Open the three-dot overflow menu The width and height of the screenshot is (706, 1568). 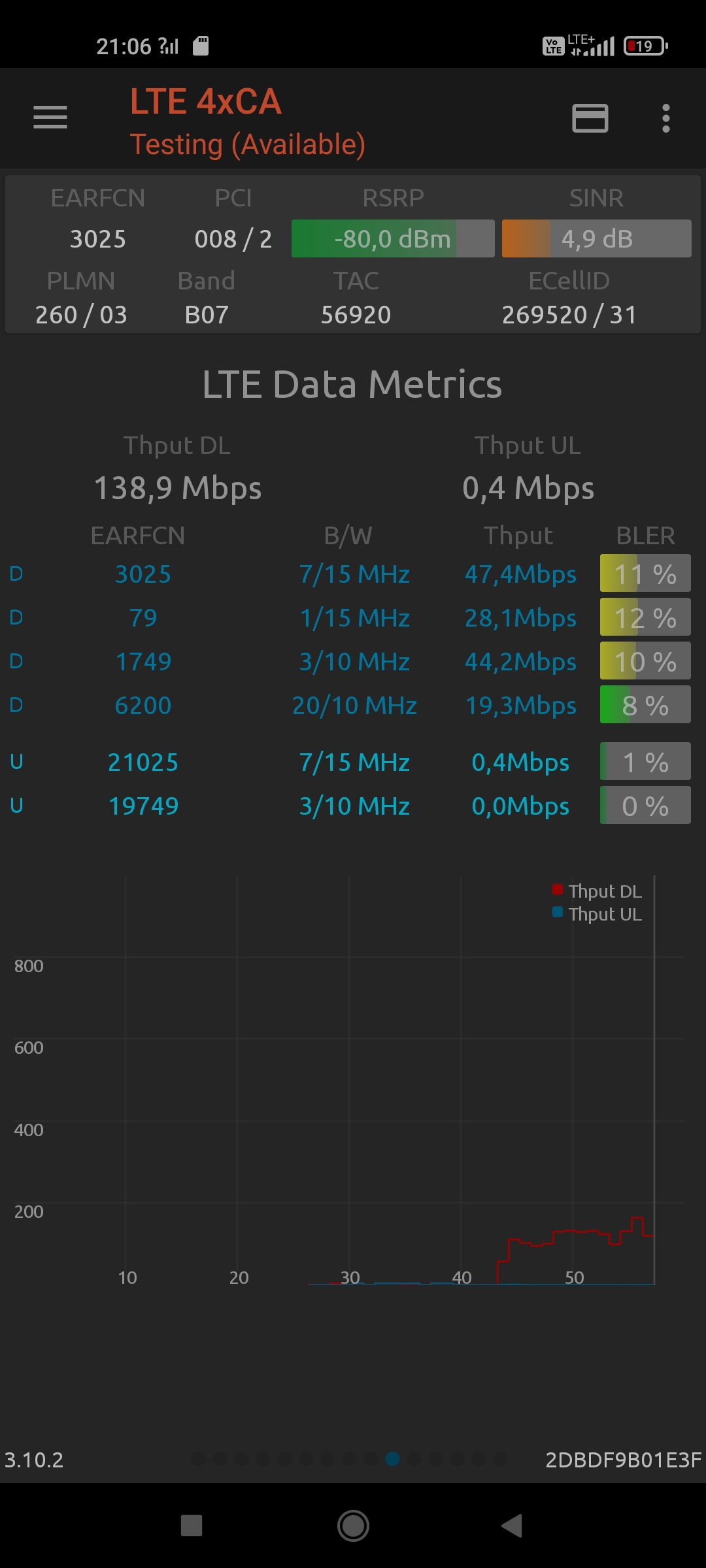coord(665,118)
